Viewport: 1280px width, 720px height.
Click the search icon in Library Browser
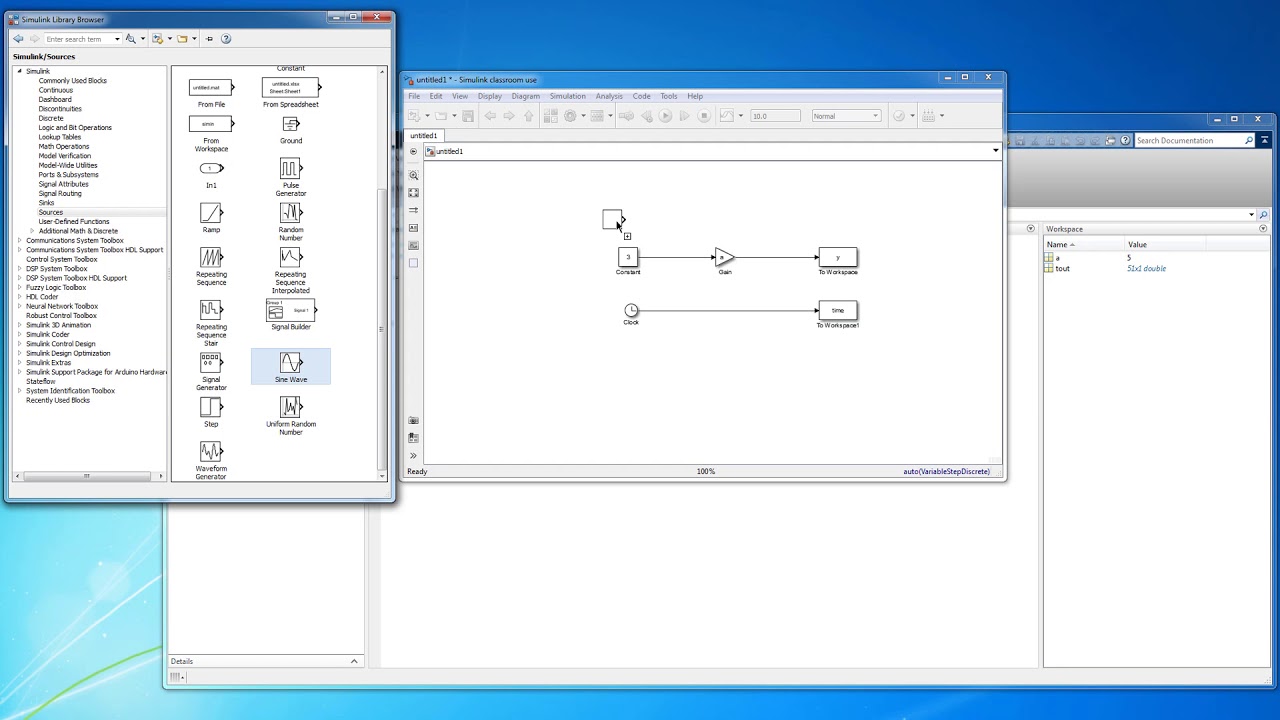(x=130, y=39)
